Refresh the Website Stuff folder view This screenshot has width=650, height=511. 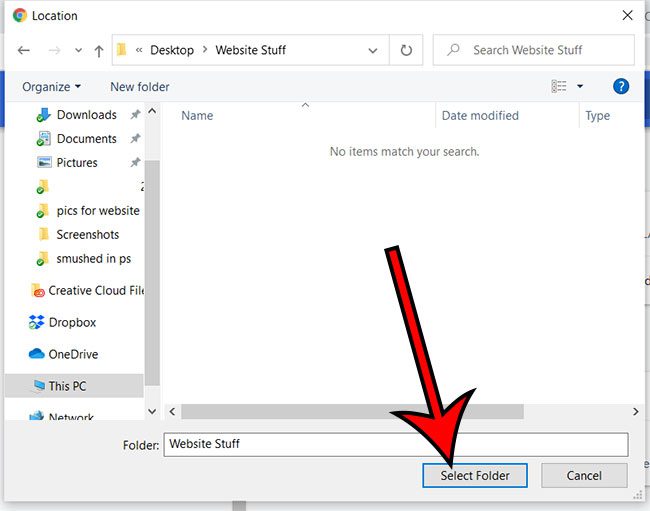coord(406,50)
